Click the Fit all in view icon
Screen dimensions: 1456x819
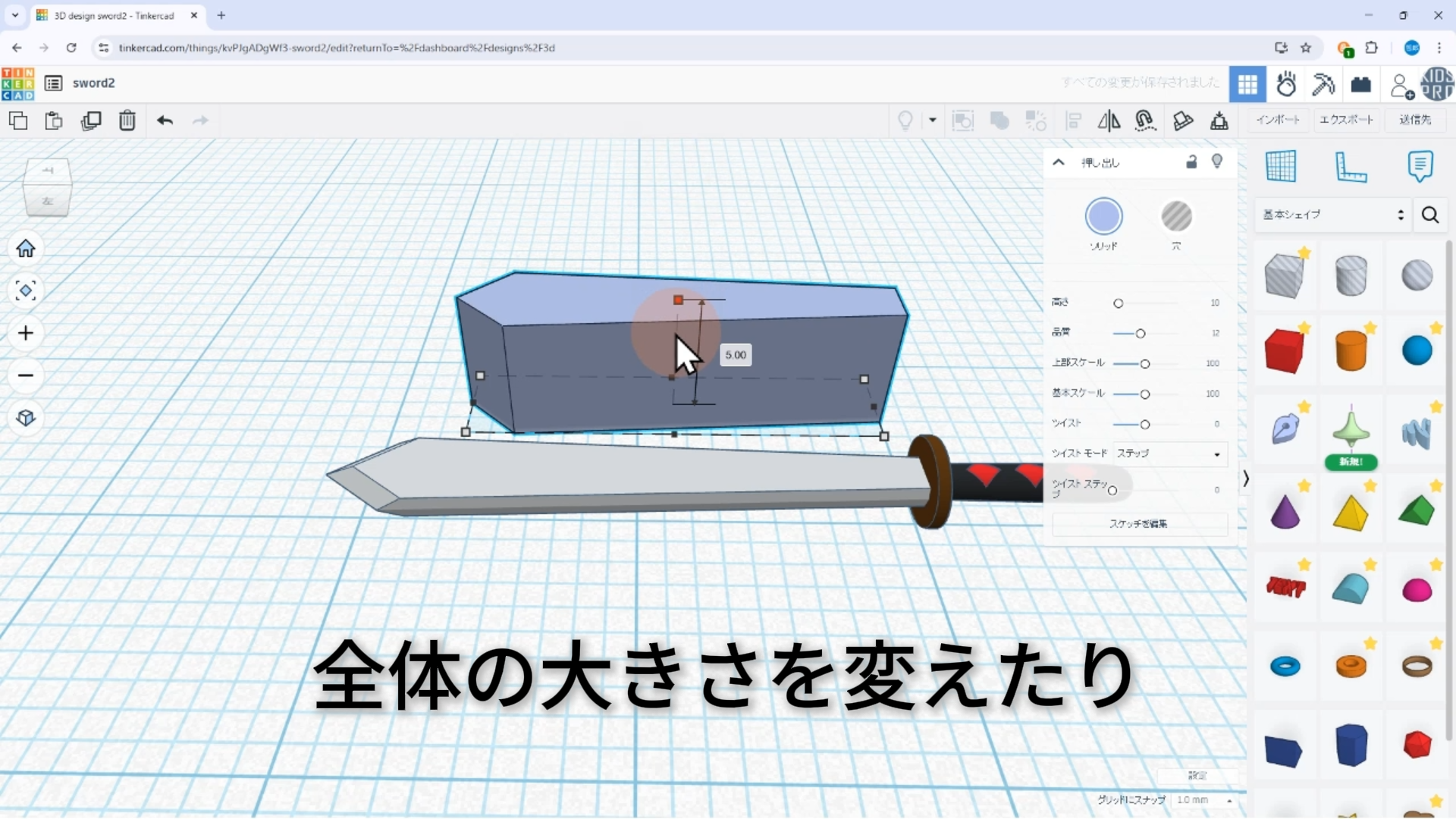click(26, 291)
